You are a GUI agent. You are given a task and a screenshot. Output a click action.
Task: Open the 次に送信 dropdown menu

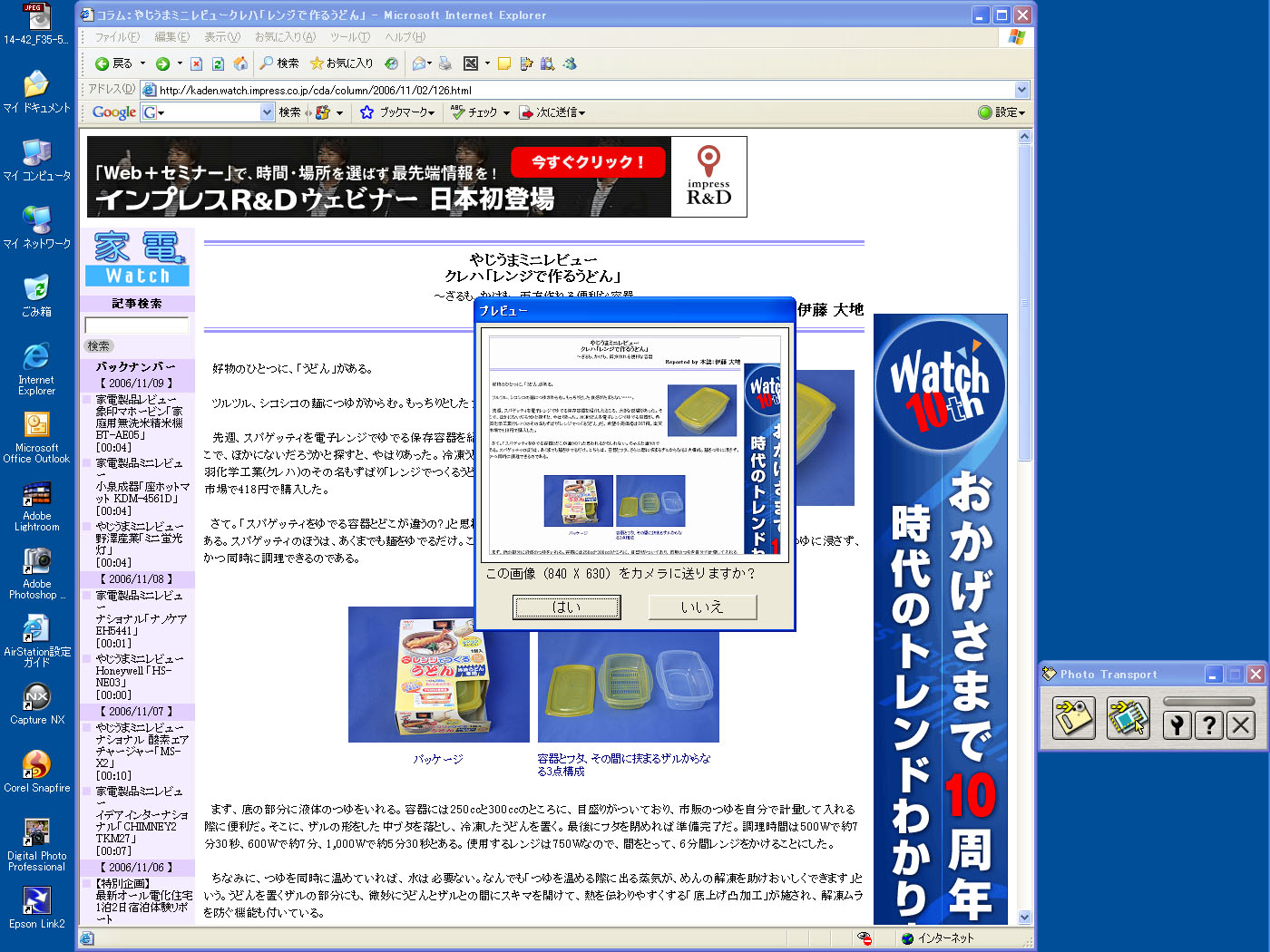[552, 112]
